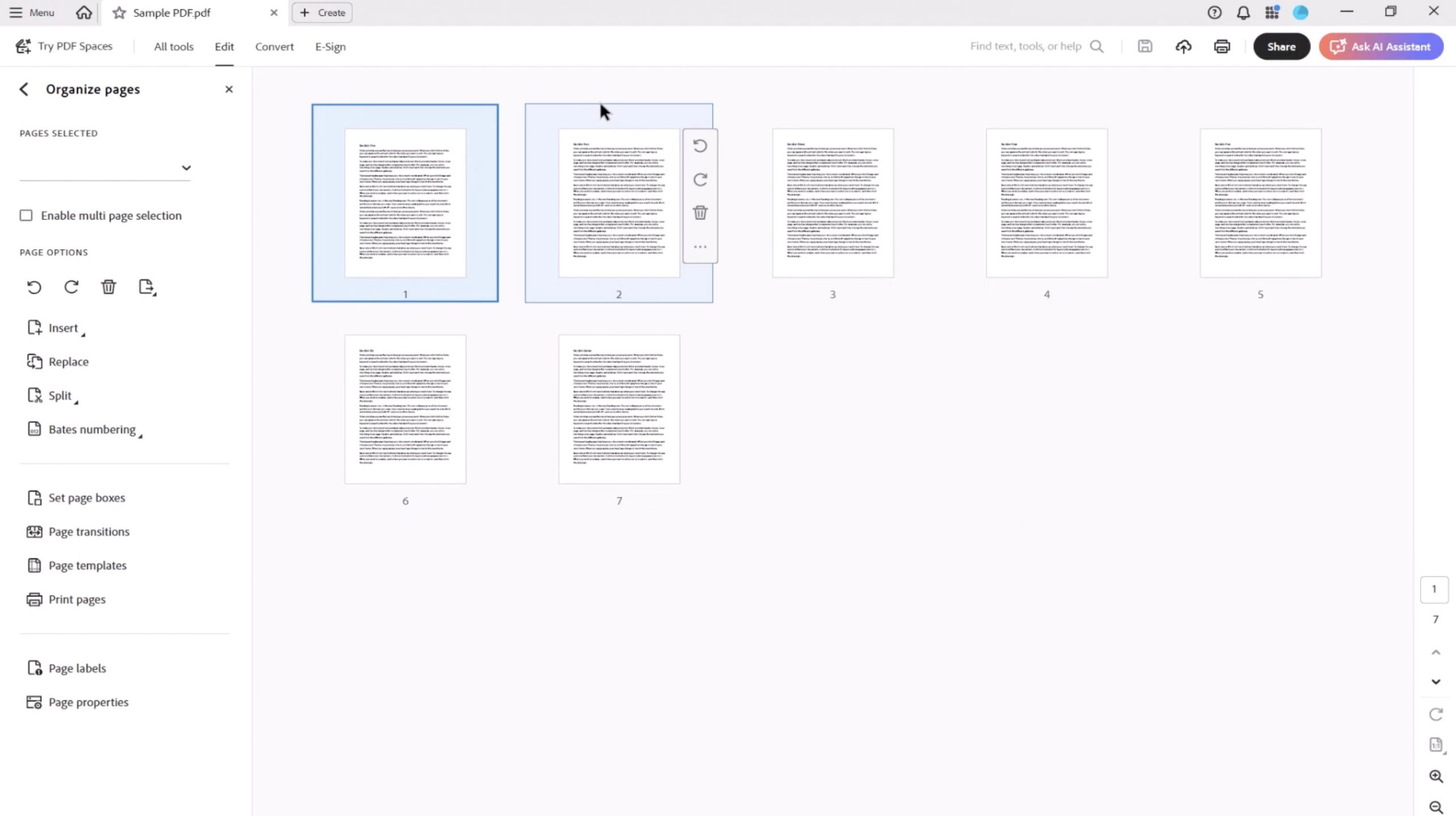
Task: Select page 5 thumbnail
Action: point(1260,203)
